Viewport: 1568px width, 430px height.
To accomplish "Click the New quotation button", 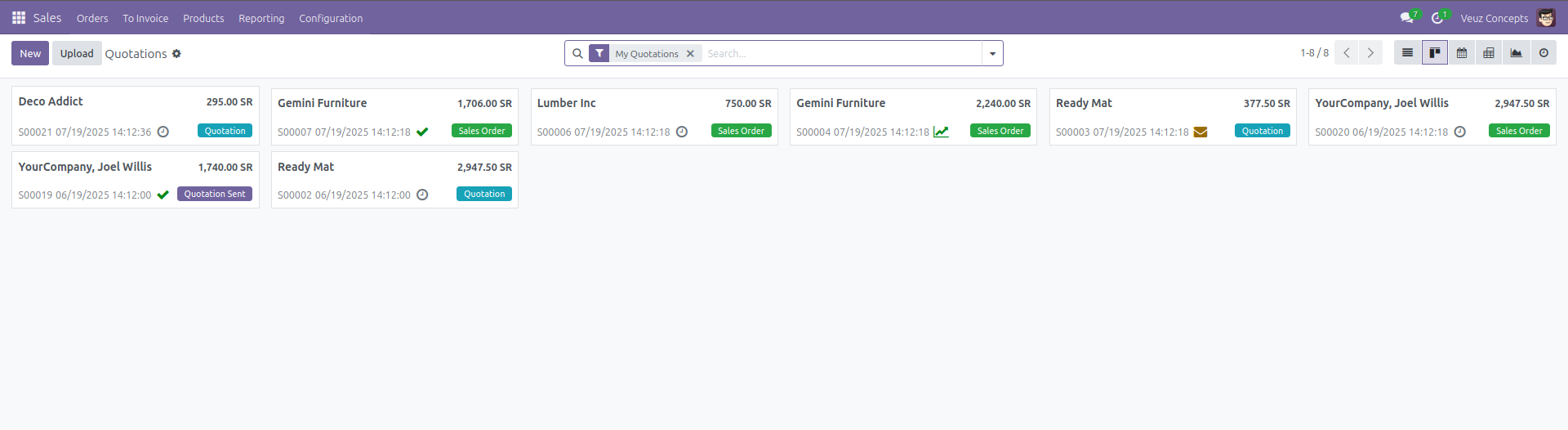I will tap(30, 53).
